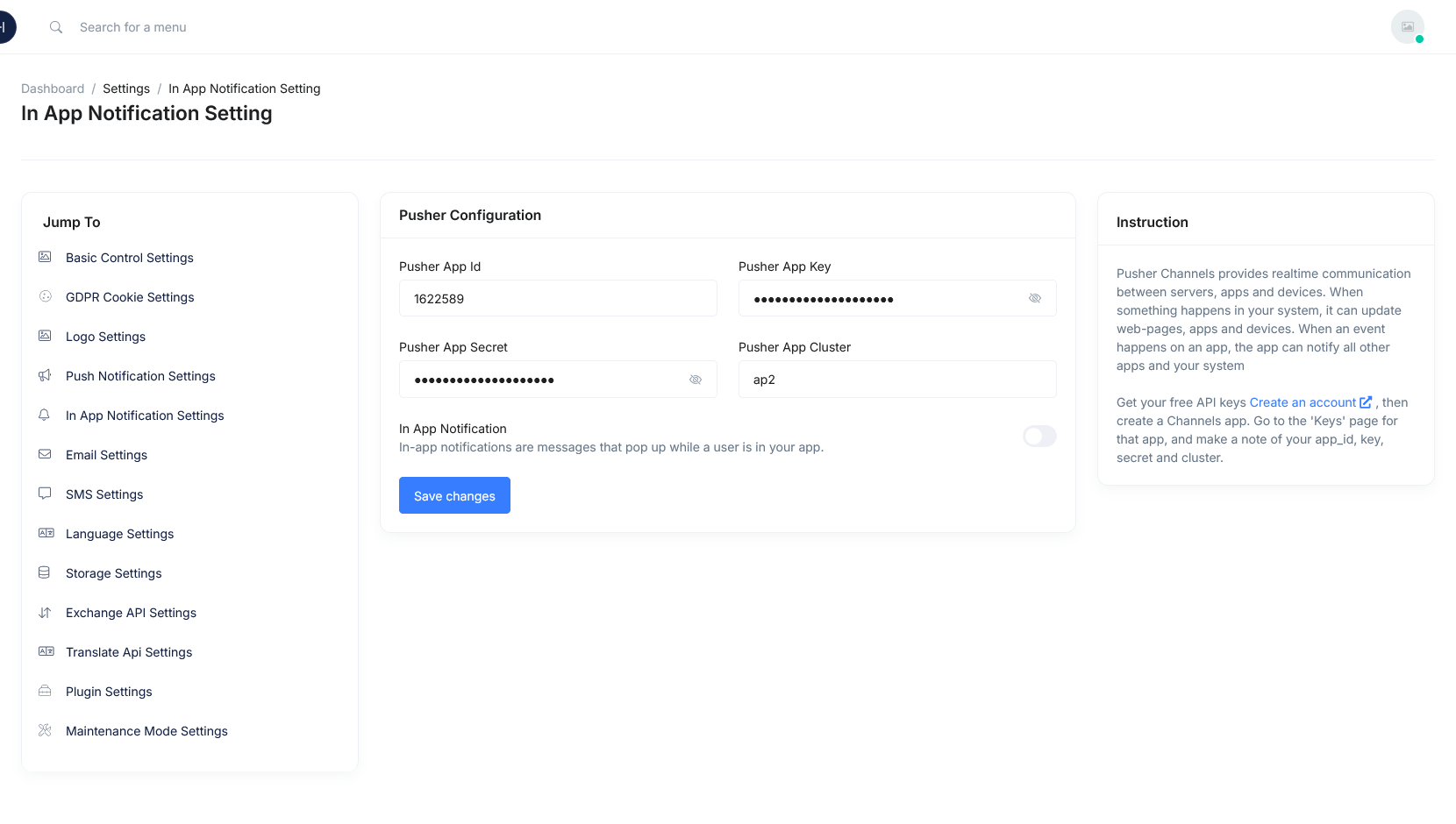Click the Email Settings envelope icon
The height and width of the screenshot is (824, 1456).
[x=45, y=454]
